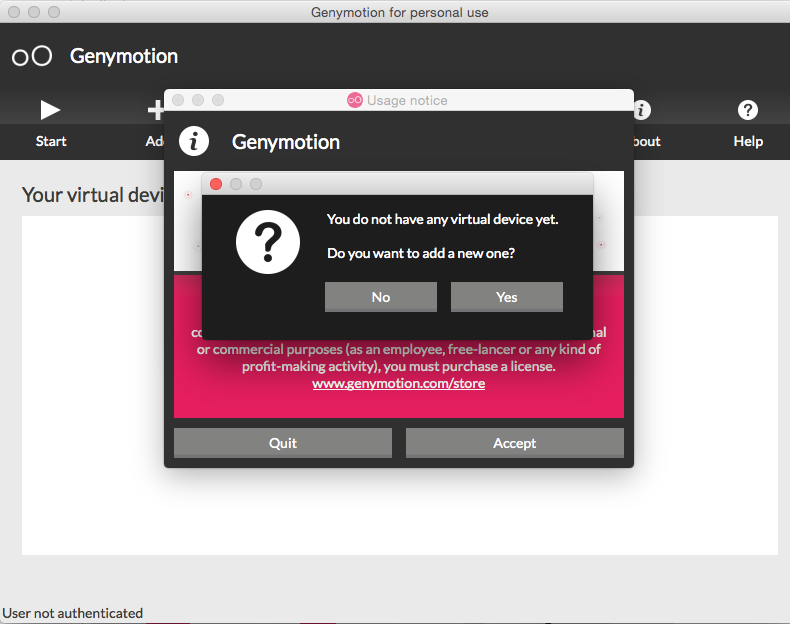Choose Yes to add a virtual device
This screenshot has height=624, width=790.
(x=506, y=297)
